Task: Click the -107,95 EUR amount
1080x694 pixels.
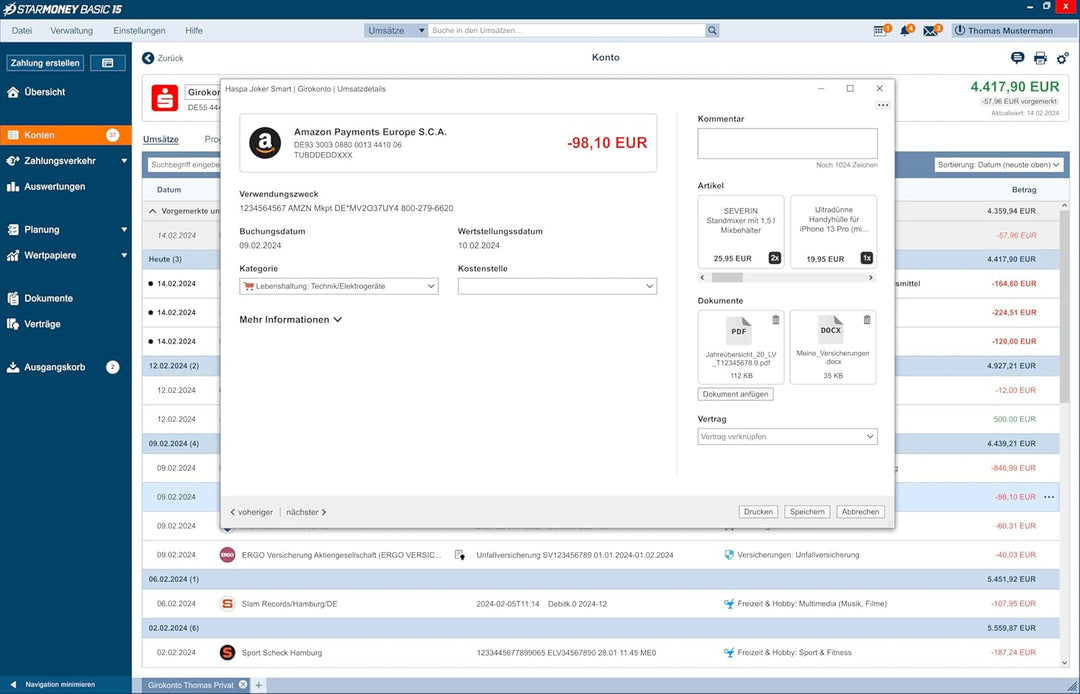Action: coord(1015,604)
